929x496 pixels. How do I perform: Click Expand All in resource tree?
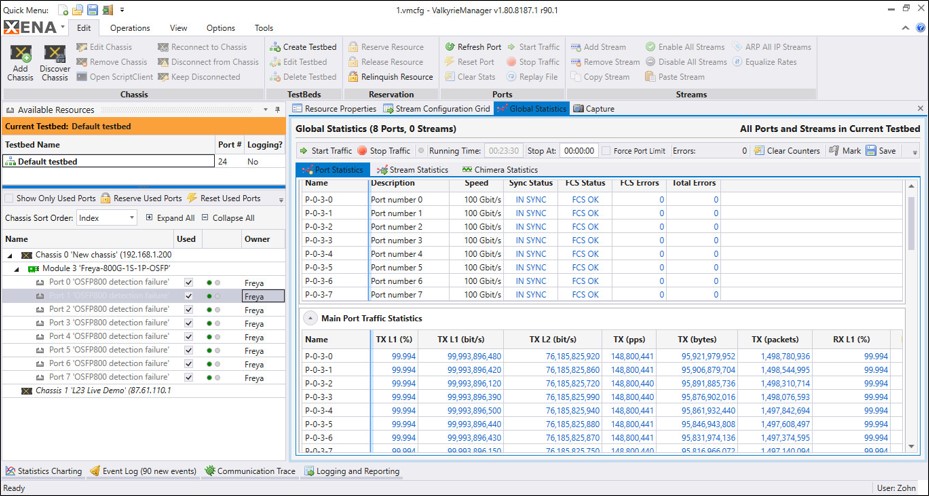pyautogui.click(x=170, y=218)
